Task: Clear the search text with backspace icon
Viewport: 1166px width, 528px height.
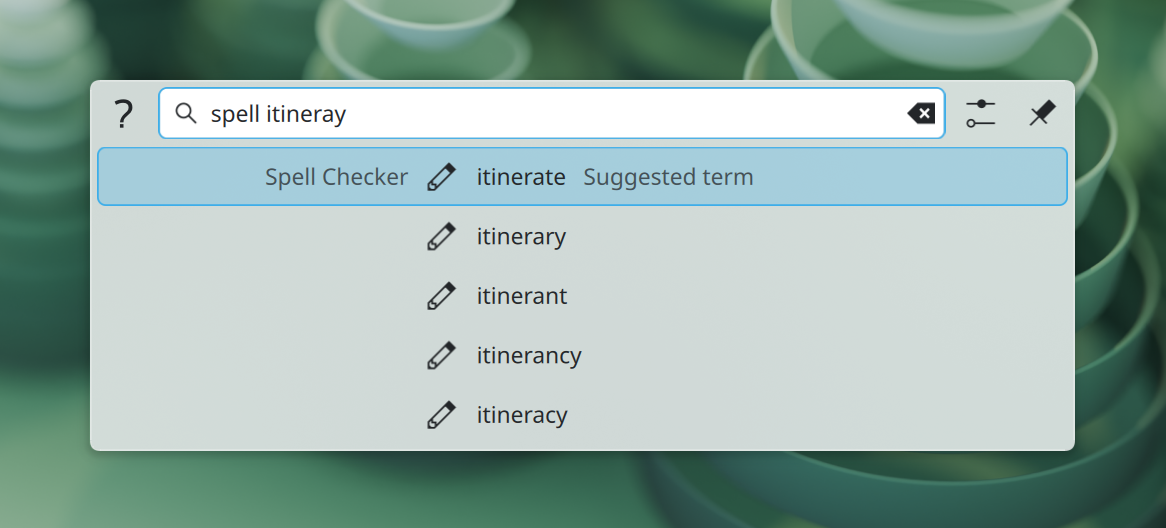Action: click(921, 114)
